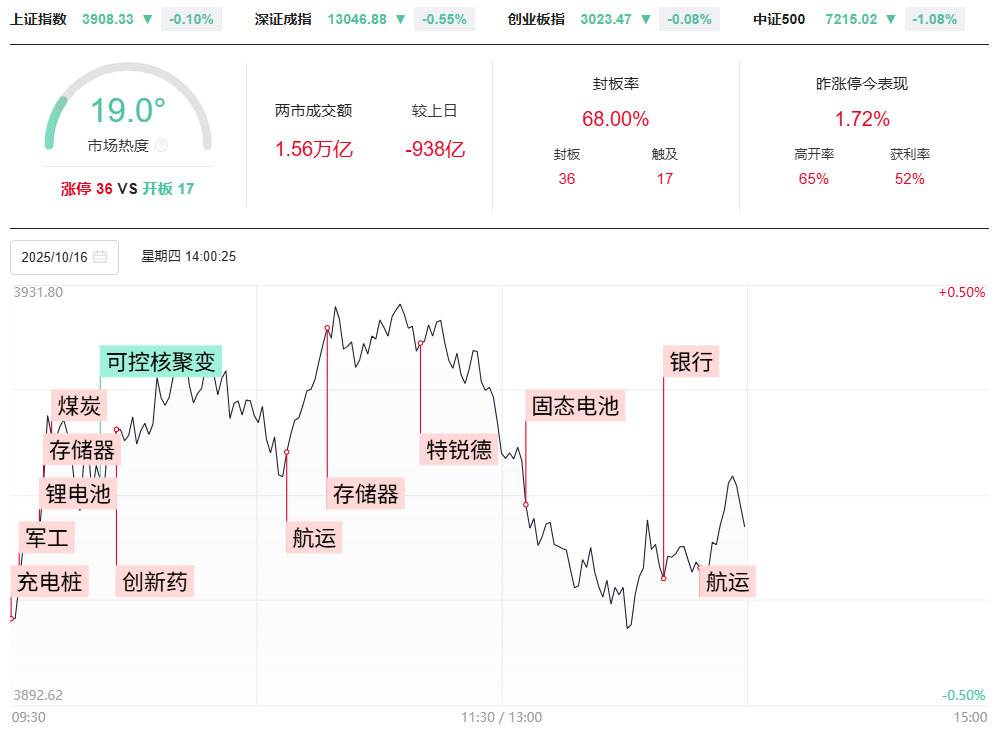Image resolution: width=996 pixels, height=733 pixels.
Task: Click the help icon beside 市场热度
Action: point(162,146)
